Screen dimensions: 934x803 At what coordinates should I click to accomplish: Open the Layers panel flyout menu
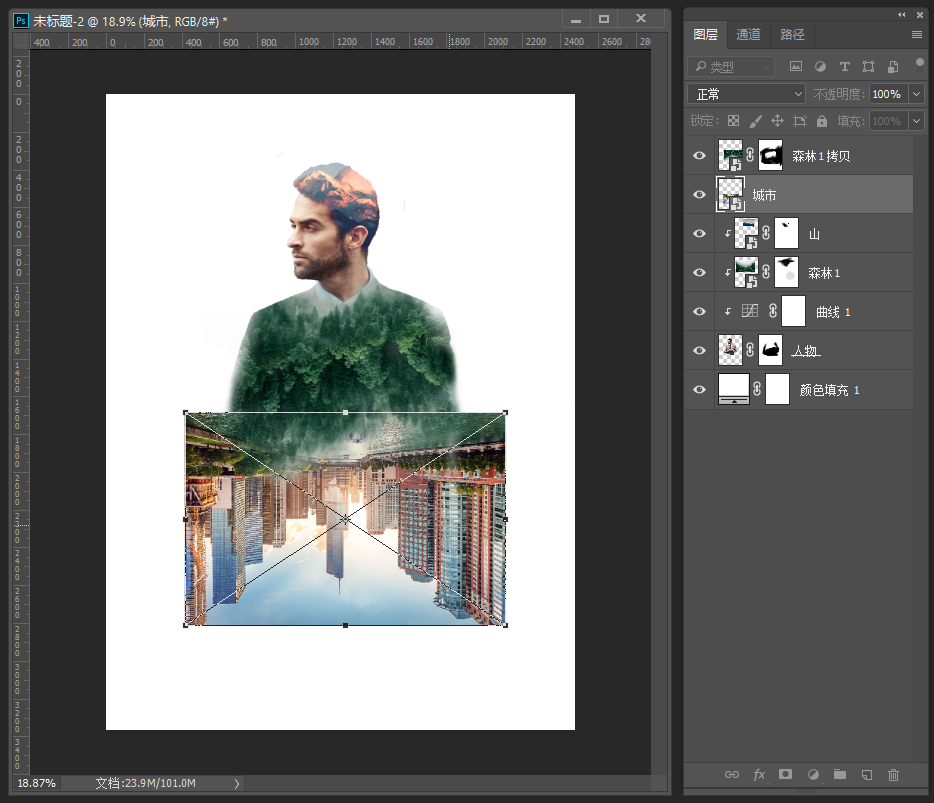pyautogui.click(x=917, y=35)
